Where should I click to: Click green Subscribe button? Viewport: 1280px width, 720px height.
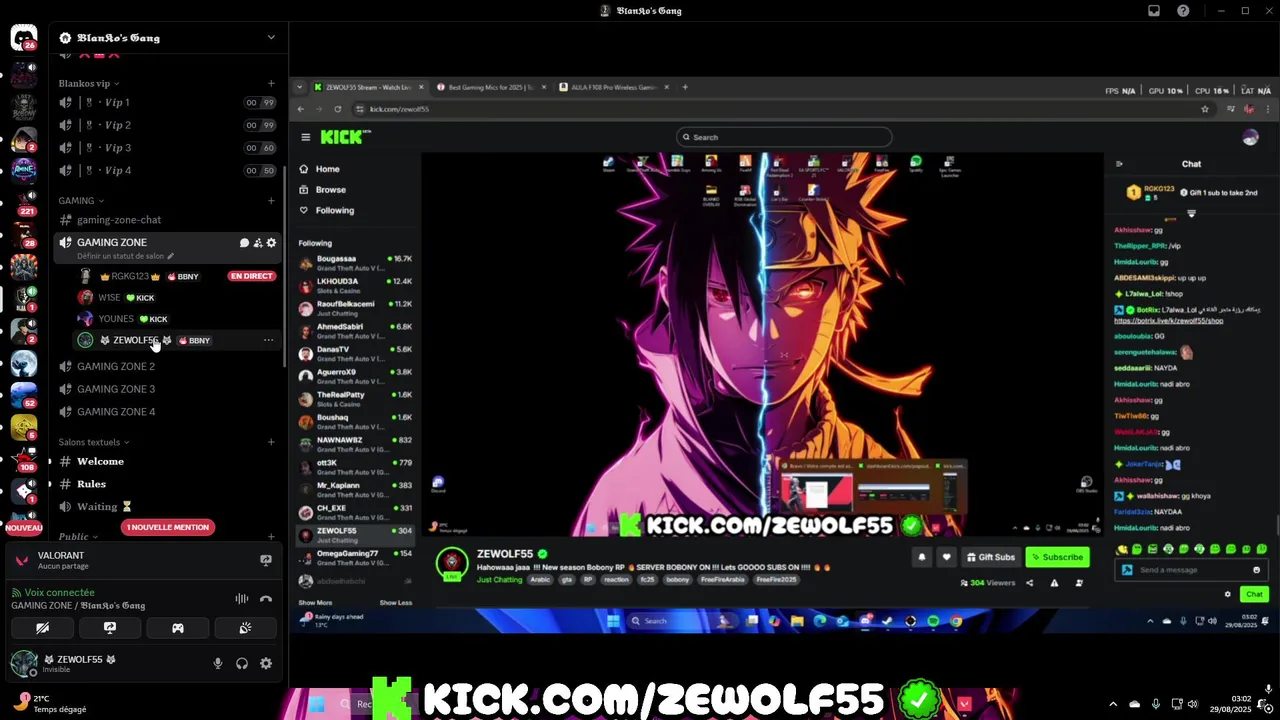[1057, 557]
